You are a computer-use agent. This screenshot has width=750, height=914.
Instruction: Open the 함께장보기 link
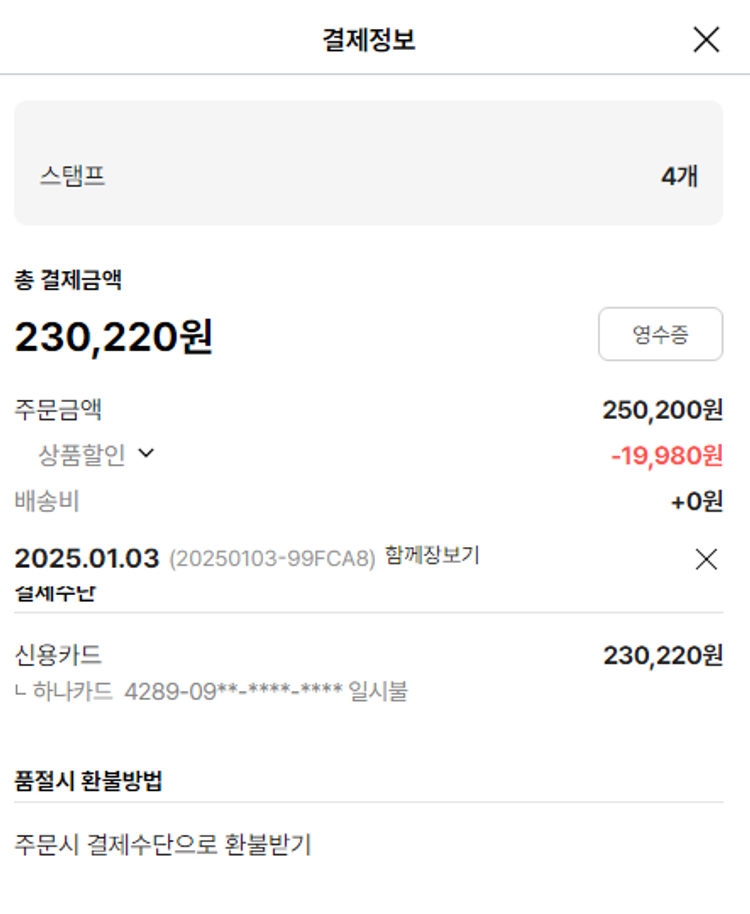coord(432,556)
